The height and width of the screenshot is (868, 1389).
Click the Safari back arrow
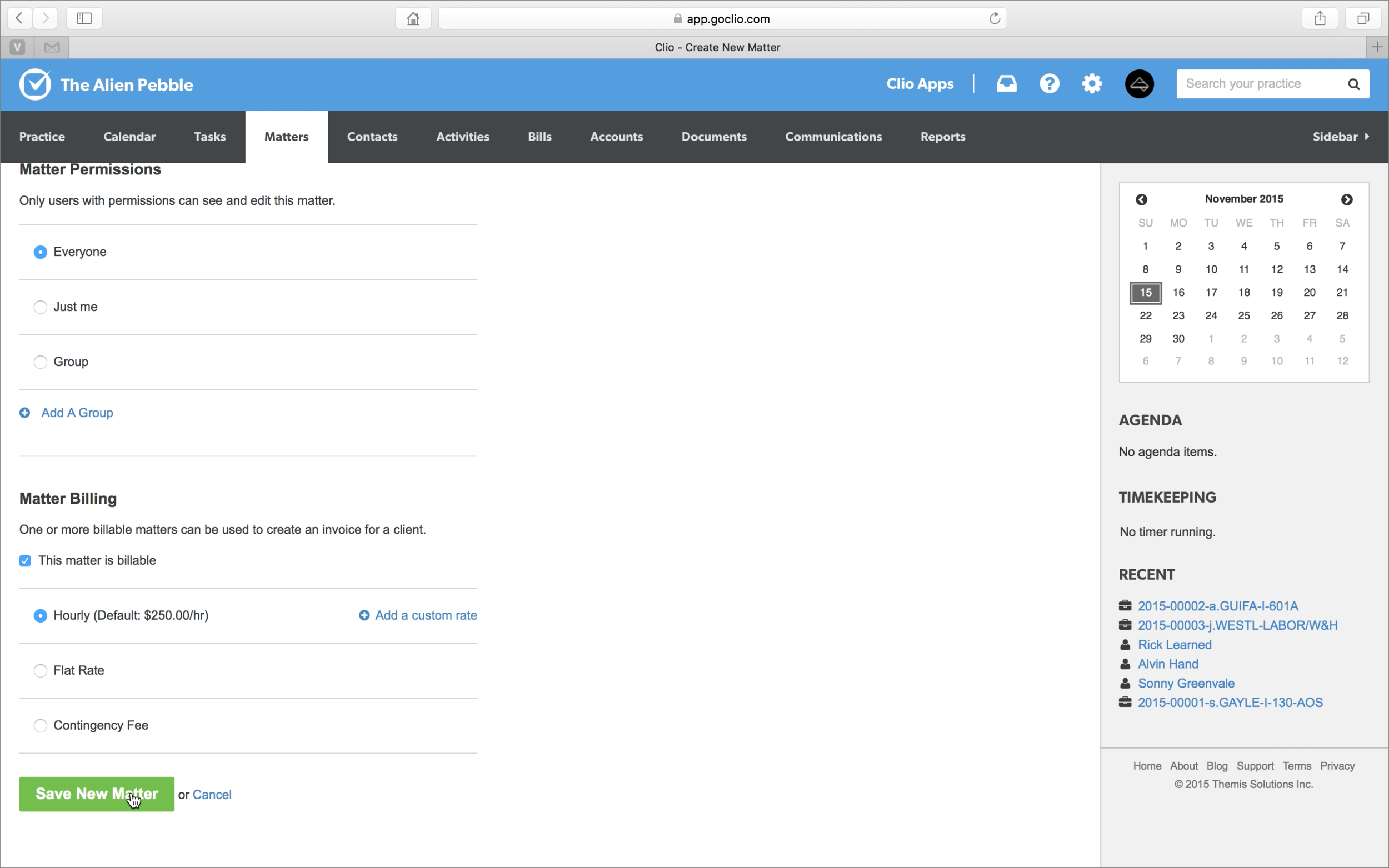(x=19, y=18)
